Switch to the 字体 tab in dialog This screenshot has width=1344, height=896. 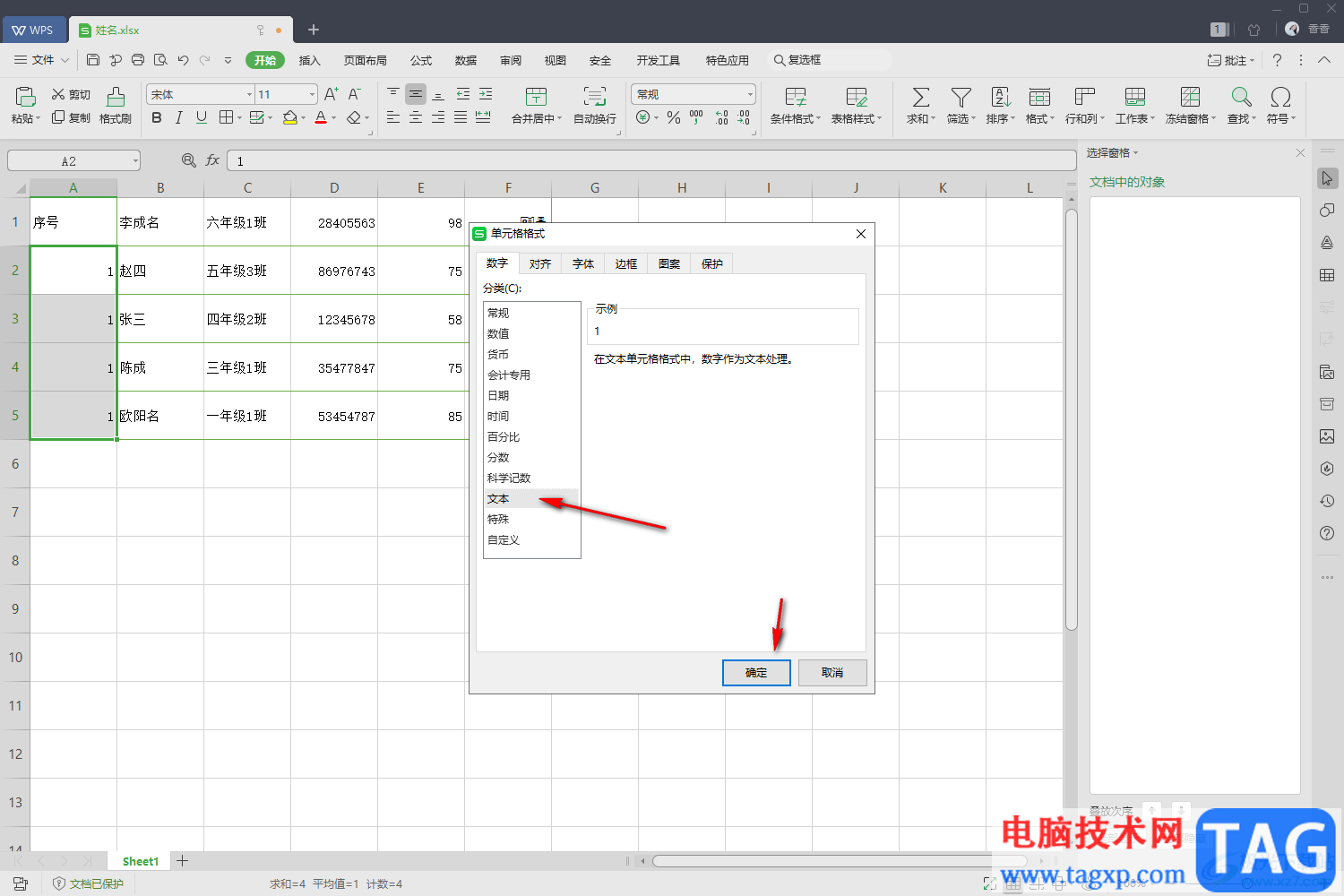tap(583, 263)
